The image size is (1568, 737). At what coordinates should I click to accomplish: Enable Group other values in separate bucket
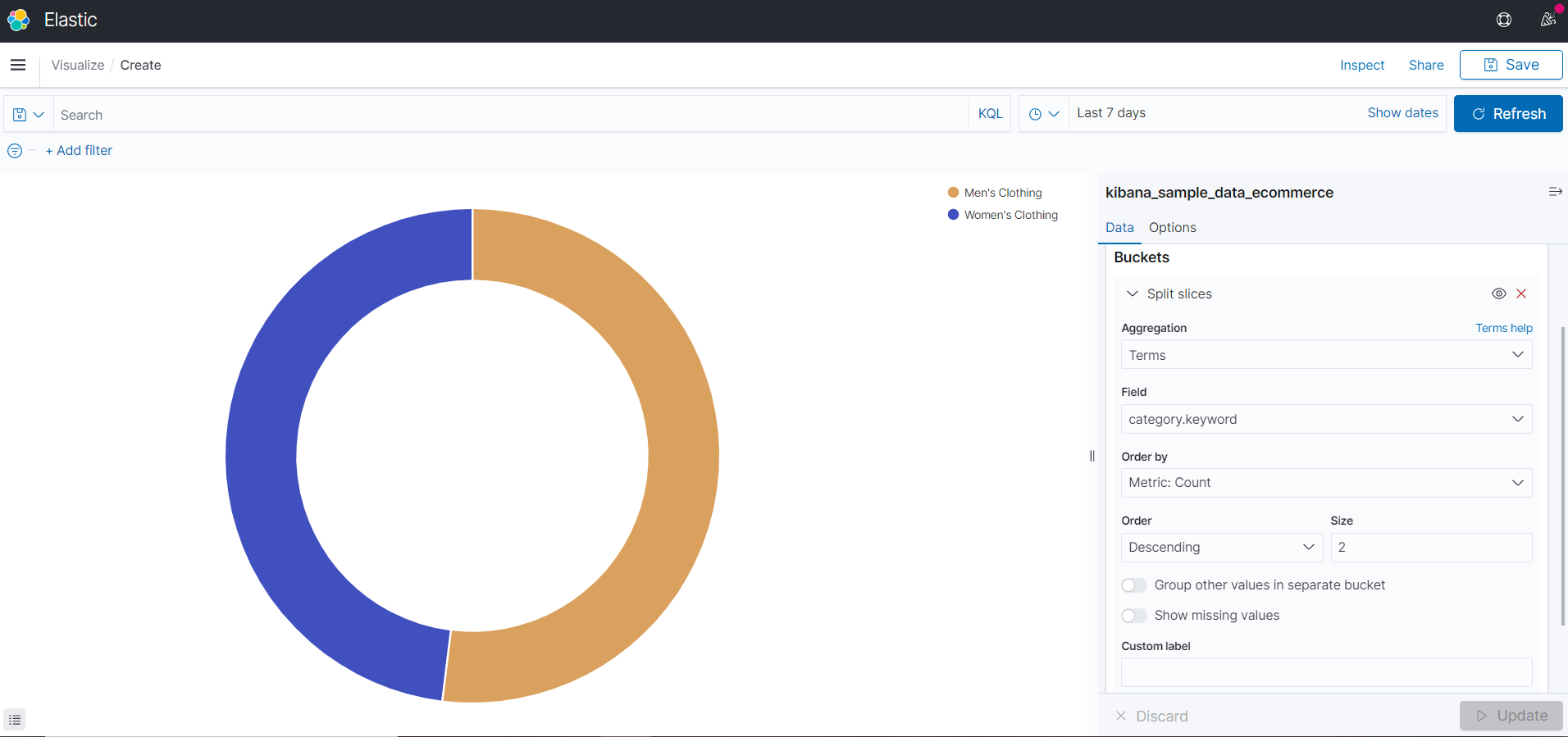coord(1134,585)
